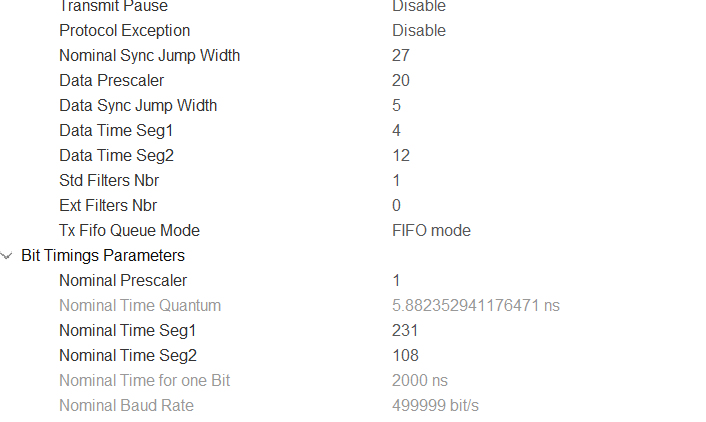Edit Ext Filters Nbr value 0
The width and height of the screenshot is (706, 422).
(x=397, y=206)
